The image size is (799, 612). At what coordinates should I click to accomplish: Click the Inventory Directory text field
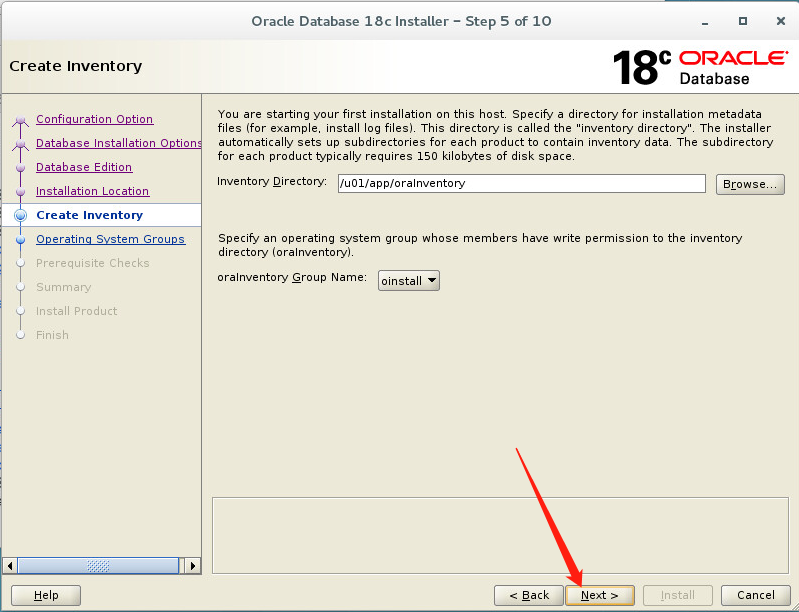521,183
